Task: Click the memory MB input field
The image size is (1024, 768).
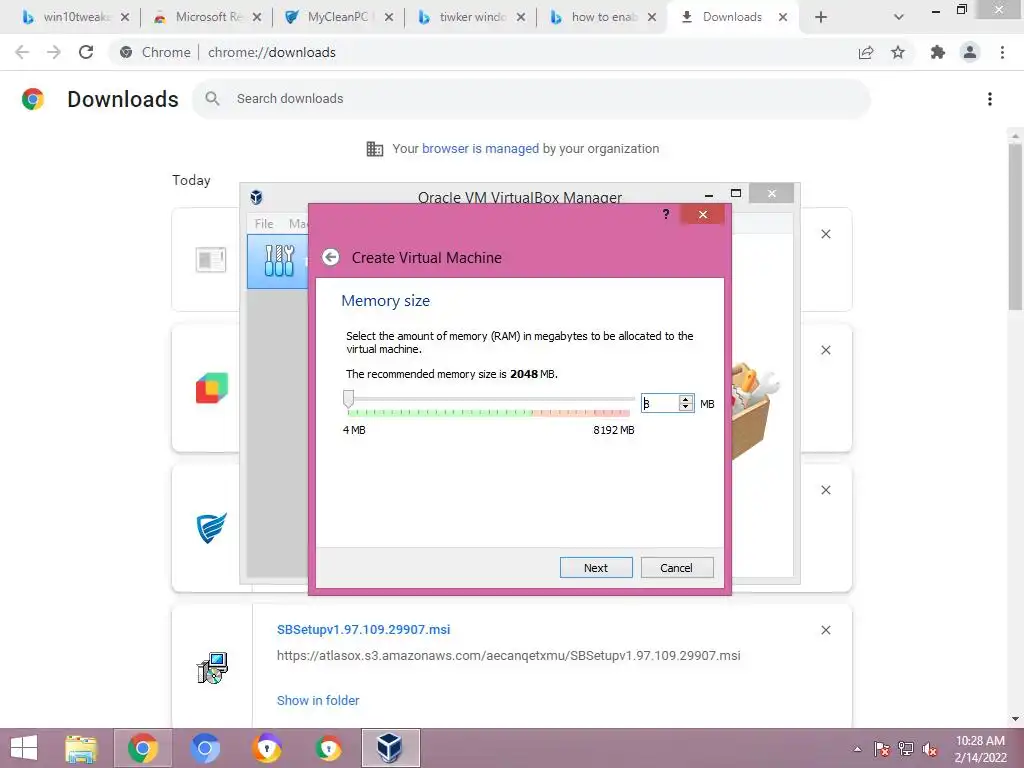Action: (x=660, y=404)
